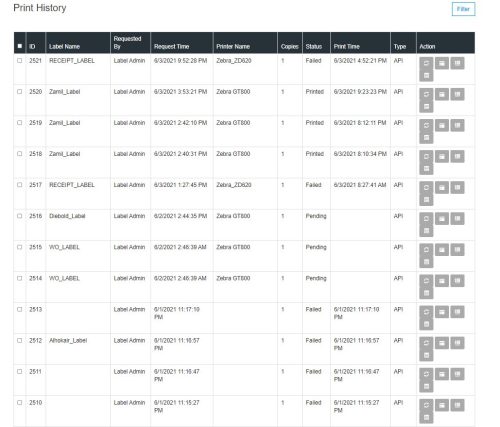This screenshot has width=500, height=427.
Task: Check the box for row ID 2521
Action: (20, 61)
